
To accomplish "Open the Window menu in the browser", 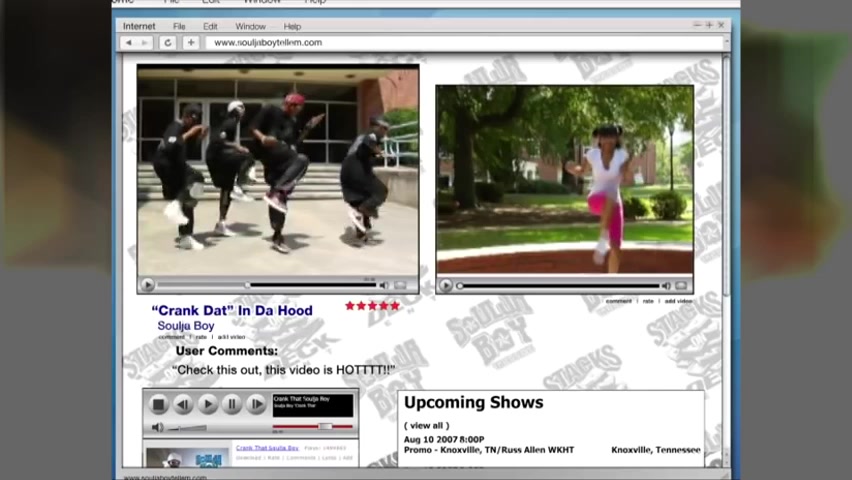I will coord(250,26).
